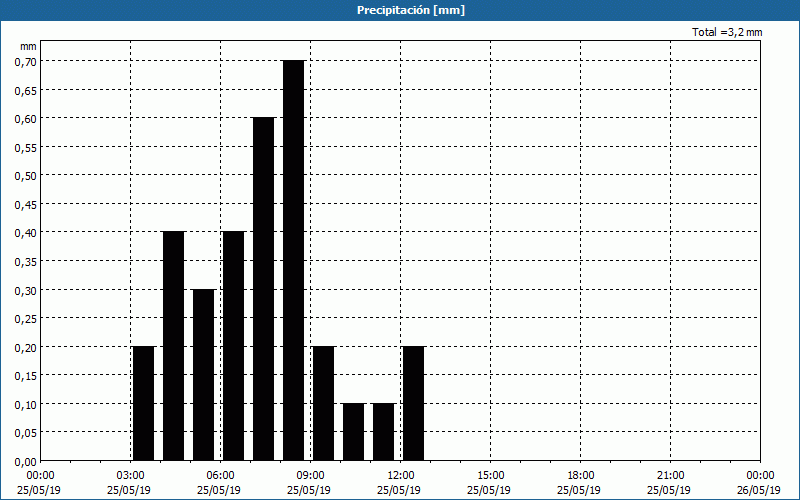Click the mm unit label above y-axis
The height and width of the screenshot is (500, 800).
click(x=28, y=46)
